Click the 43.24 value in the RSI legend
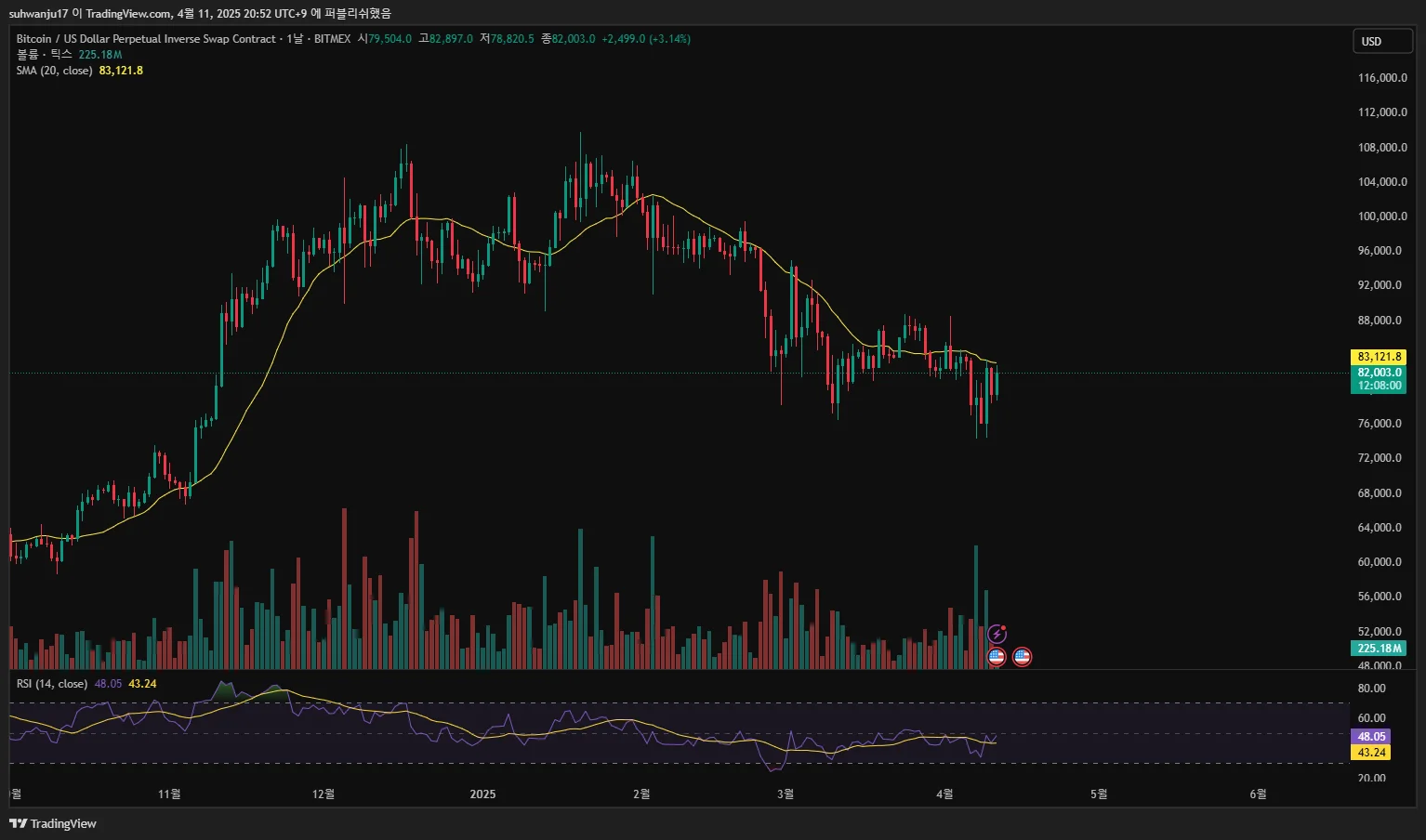 142,684
